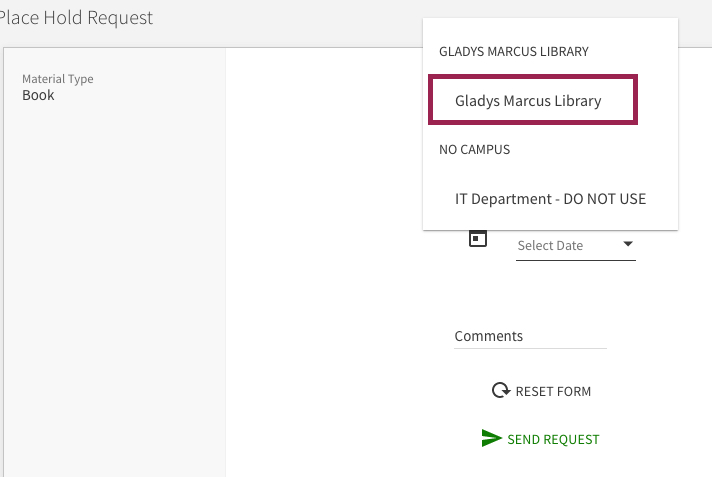
Task: Focus the Comments text field
Action: [530, 336]
